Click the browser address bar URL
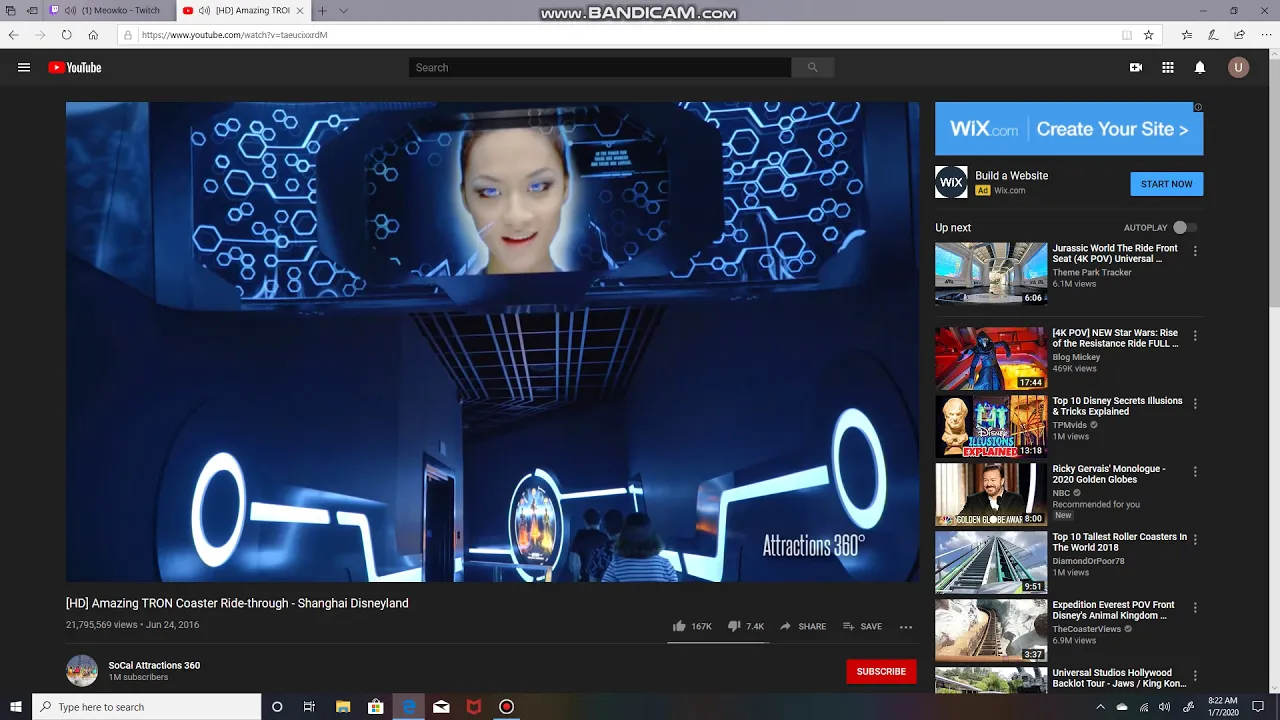The width and height of the screenshot is (1280, 720). pos(234,35)
